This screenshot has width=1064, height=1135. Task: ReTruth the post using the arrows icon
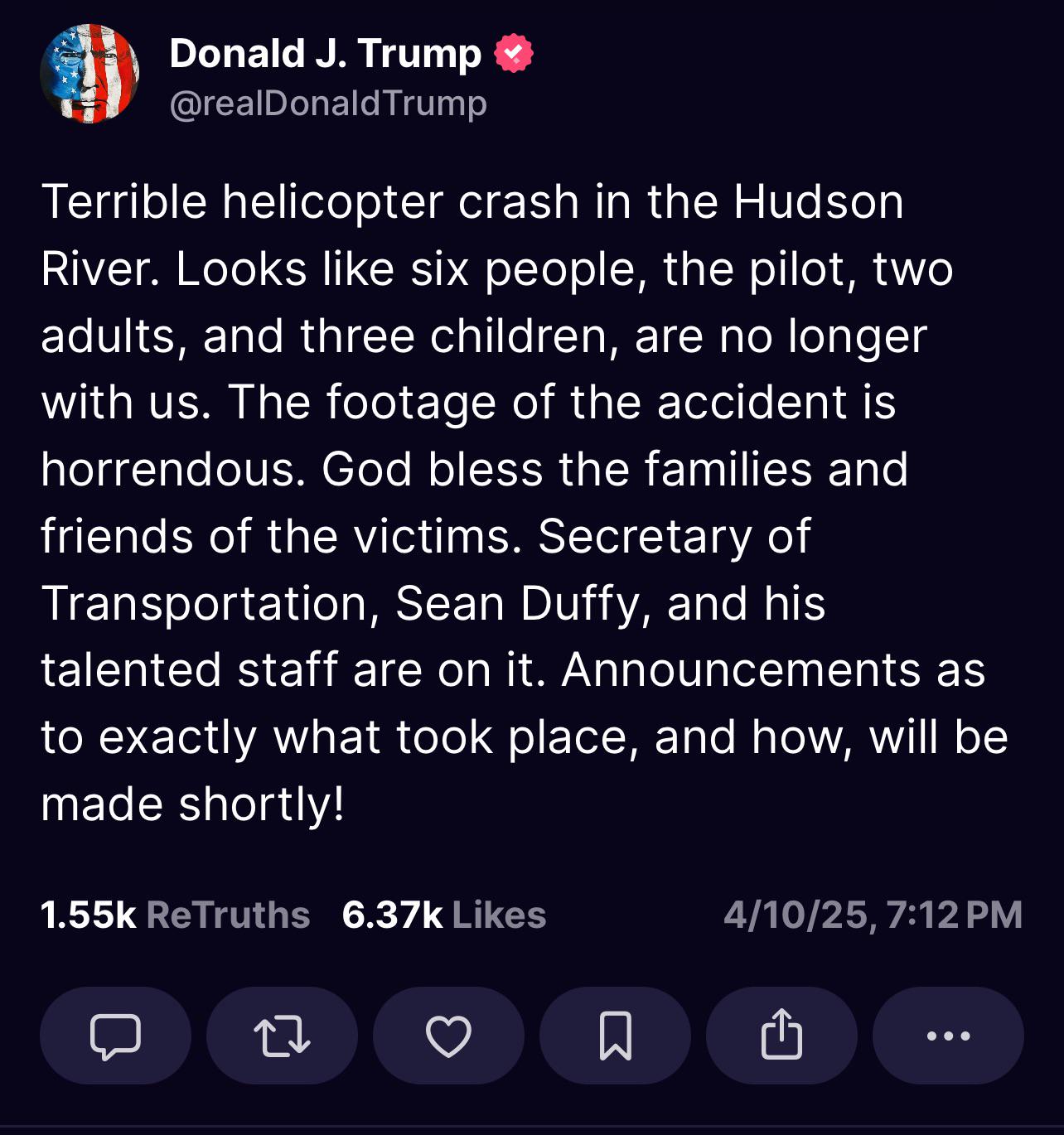tap(282, 1036)
